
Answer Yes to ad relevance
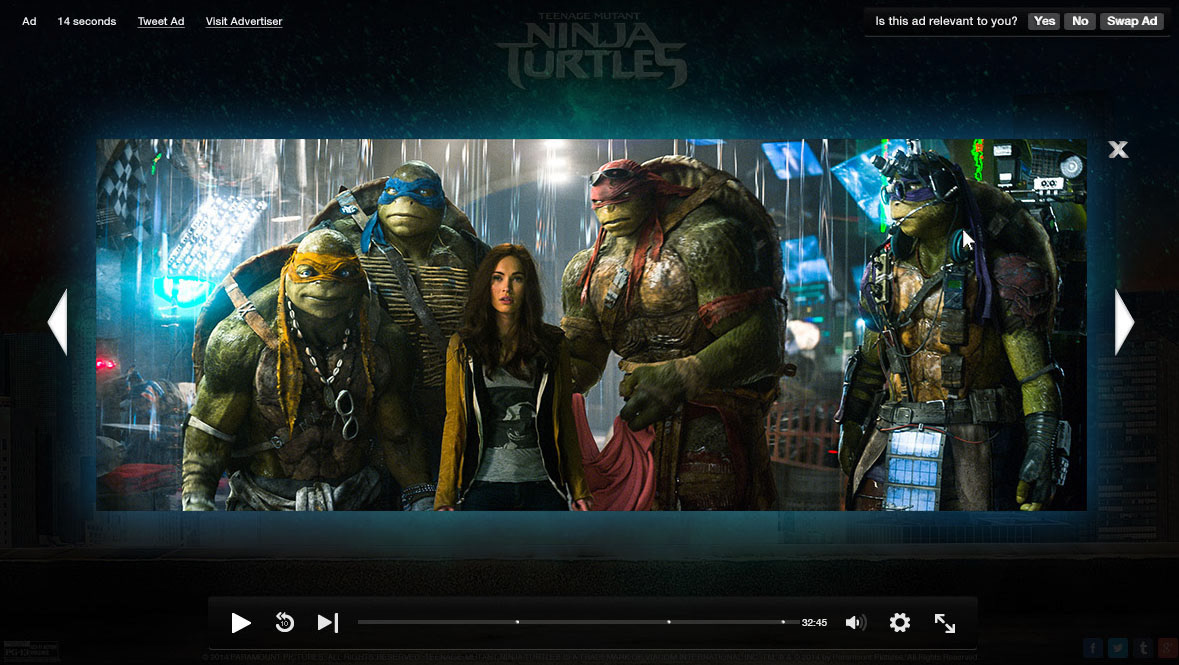coord(1044,21)
